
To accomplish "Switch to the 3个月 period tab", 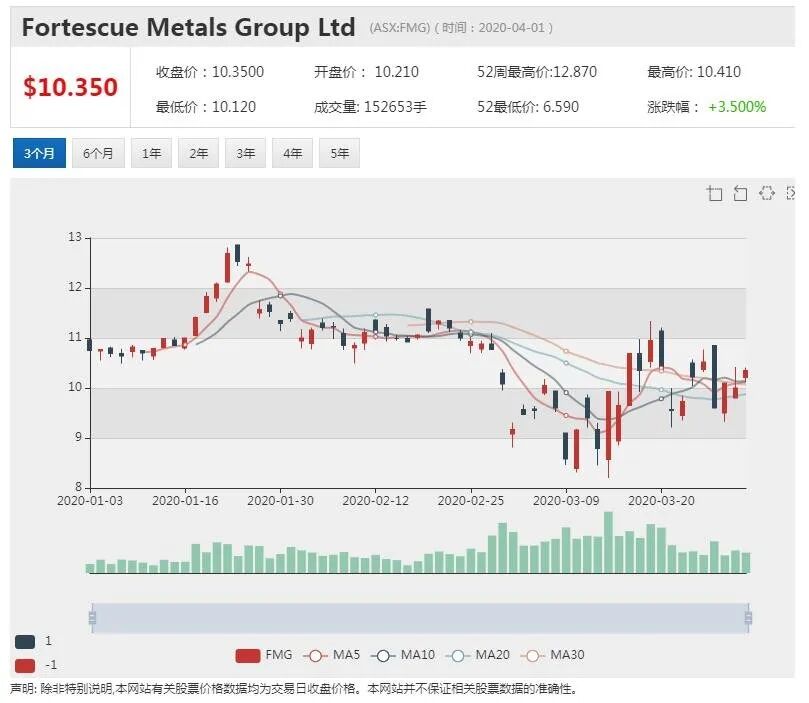I will click(39, 153).
